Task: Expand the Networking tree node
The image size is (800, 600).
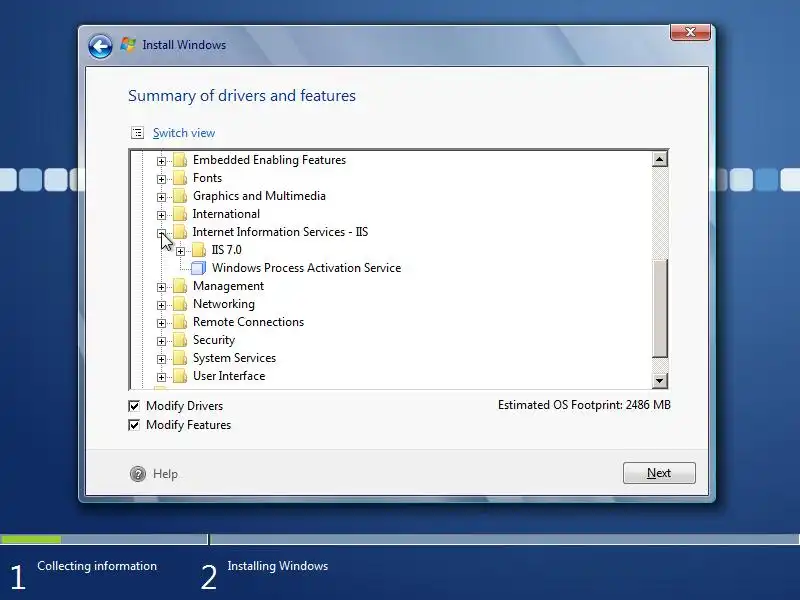Action: [x=161, y=305]
